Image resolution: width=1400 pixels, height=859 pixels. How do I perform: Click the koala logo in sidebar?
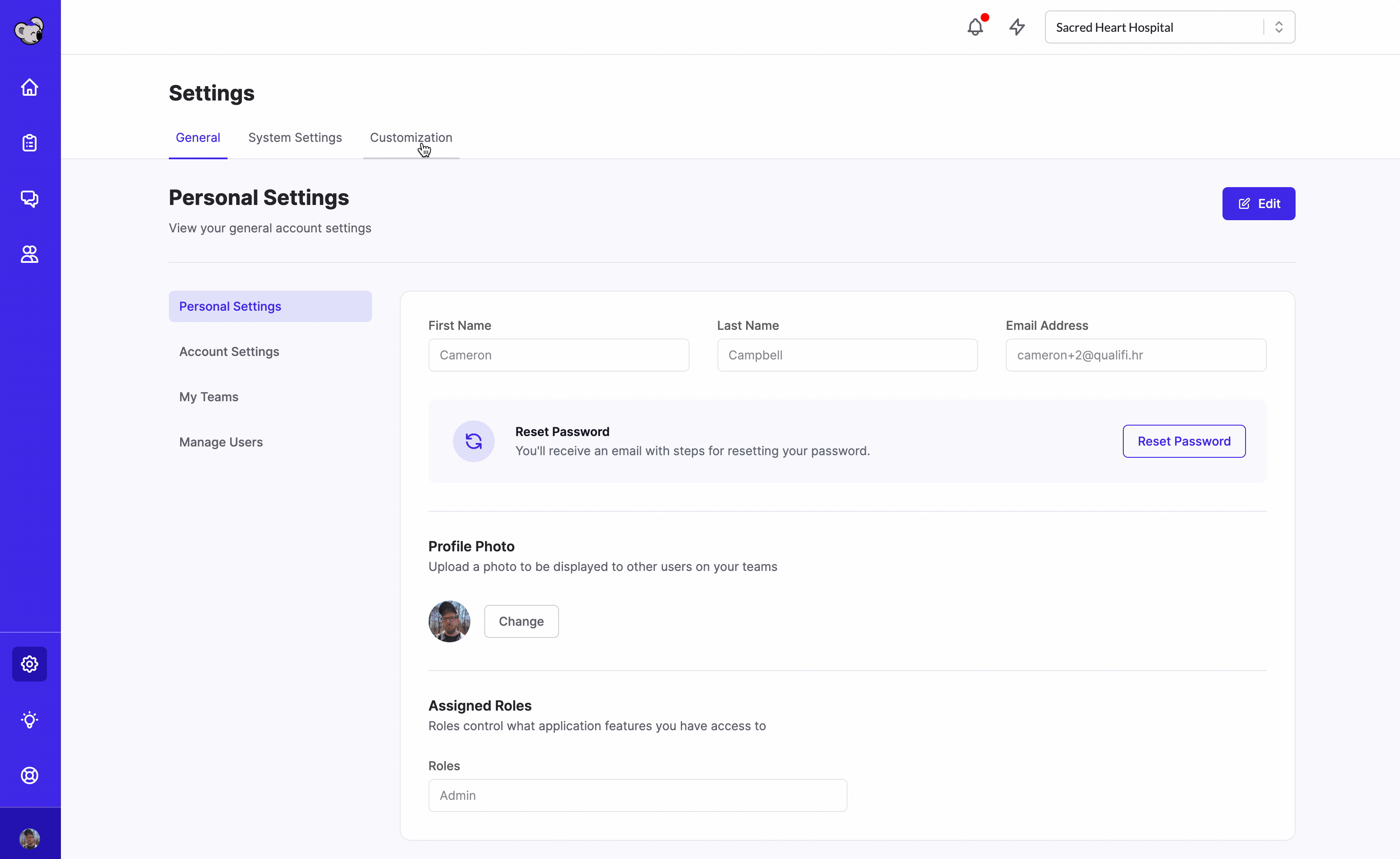pyautogui.click(x=29, y=31)
